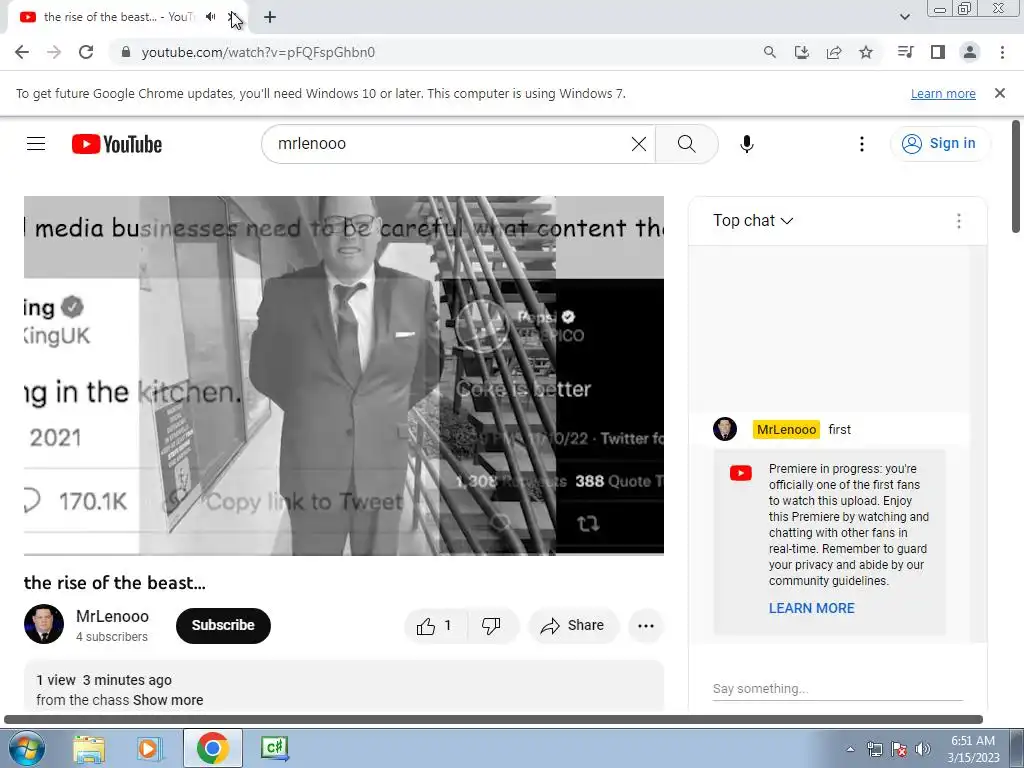Mute the tab via the tab speaker icon
The image size is (1024, 768).
pos(210,17)
